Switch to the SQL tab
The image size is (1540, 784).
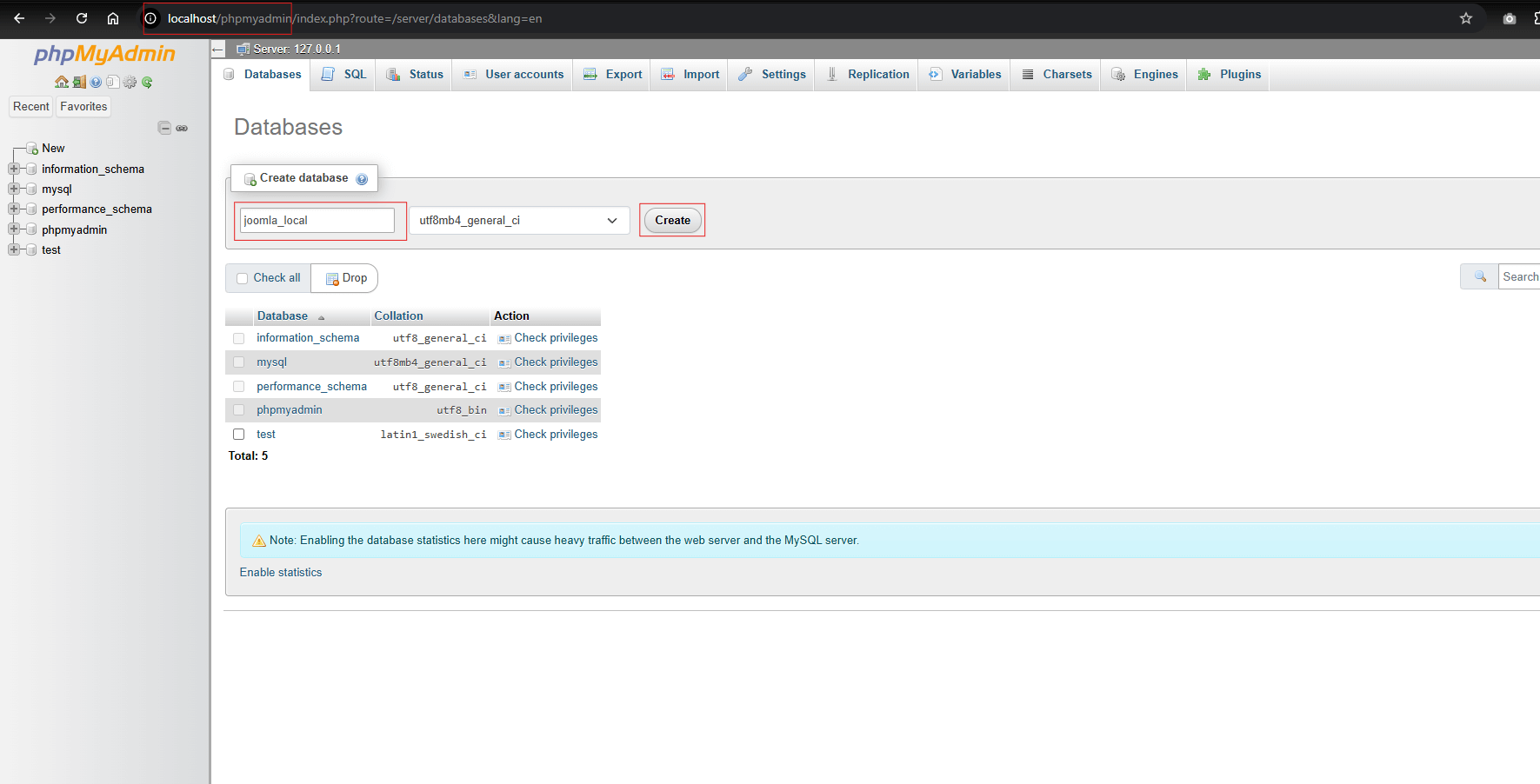coord(343,75)
